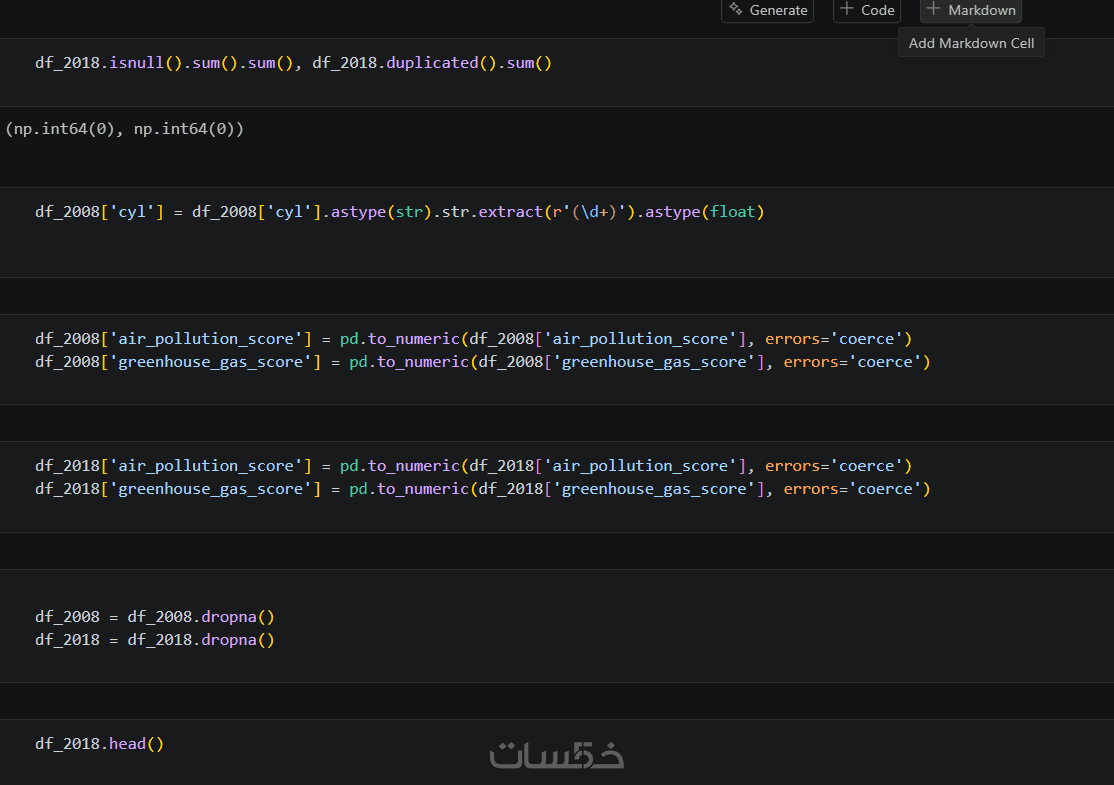Click the df_2008 = df_2008.dropna() line
The width and height of the screenshot is (1114, 785).
(155, 617)
